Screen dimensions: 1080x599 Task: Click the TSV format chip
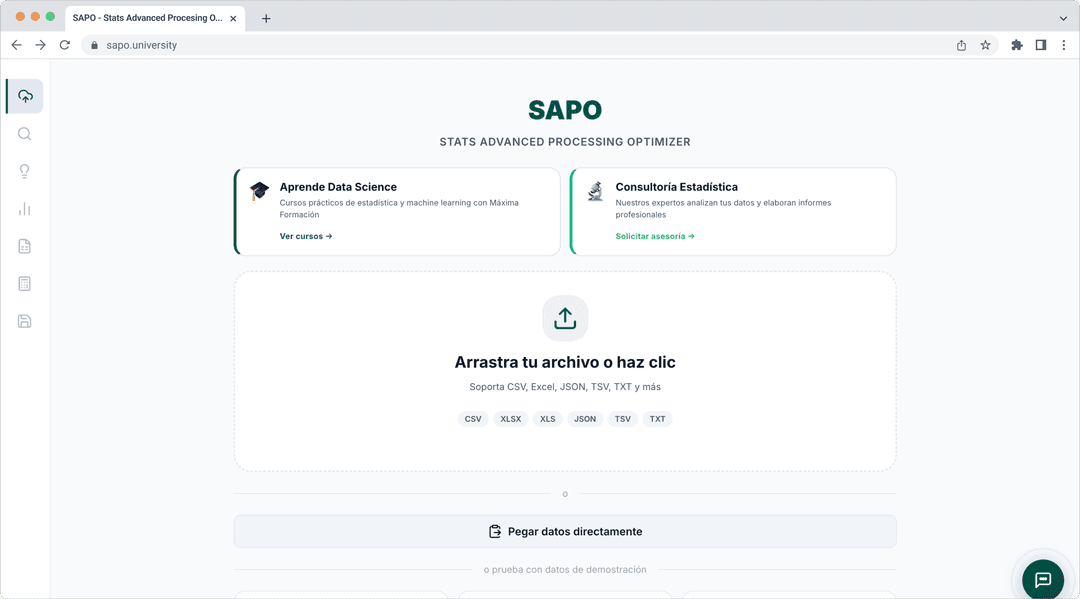[623, 419]
